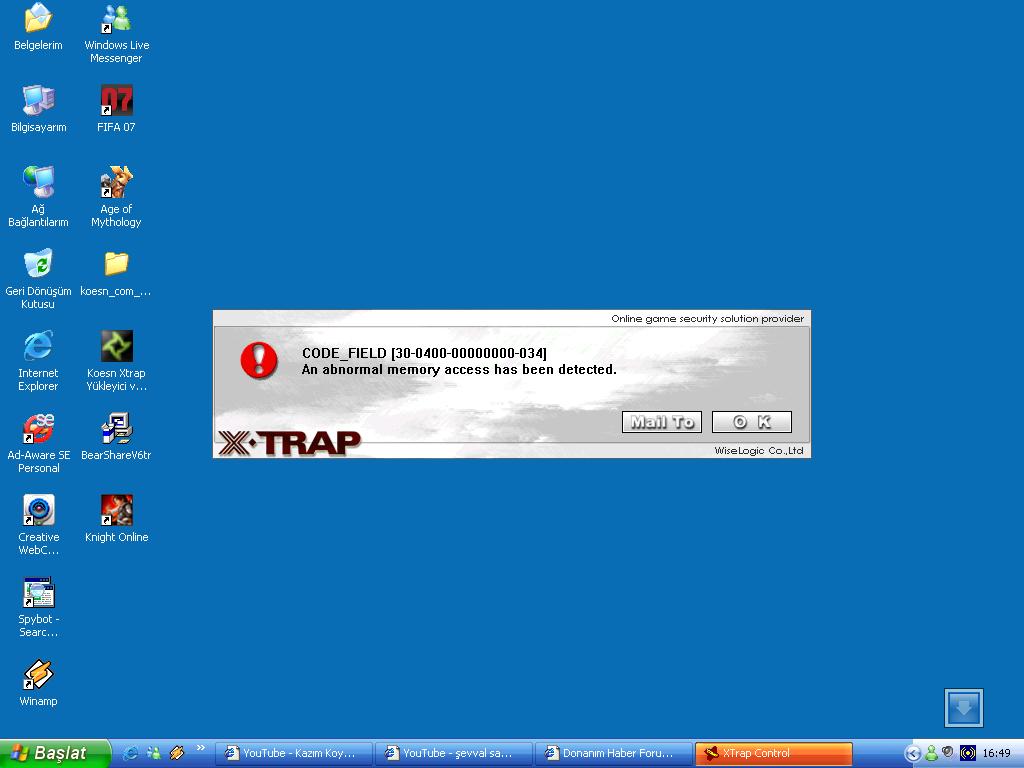1024x768 pixels.
Task: Launch Messenger from quick launch bar
Action: click(154, 753)
